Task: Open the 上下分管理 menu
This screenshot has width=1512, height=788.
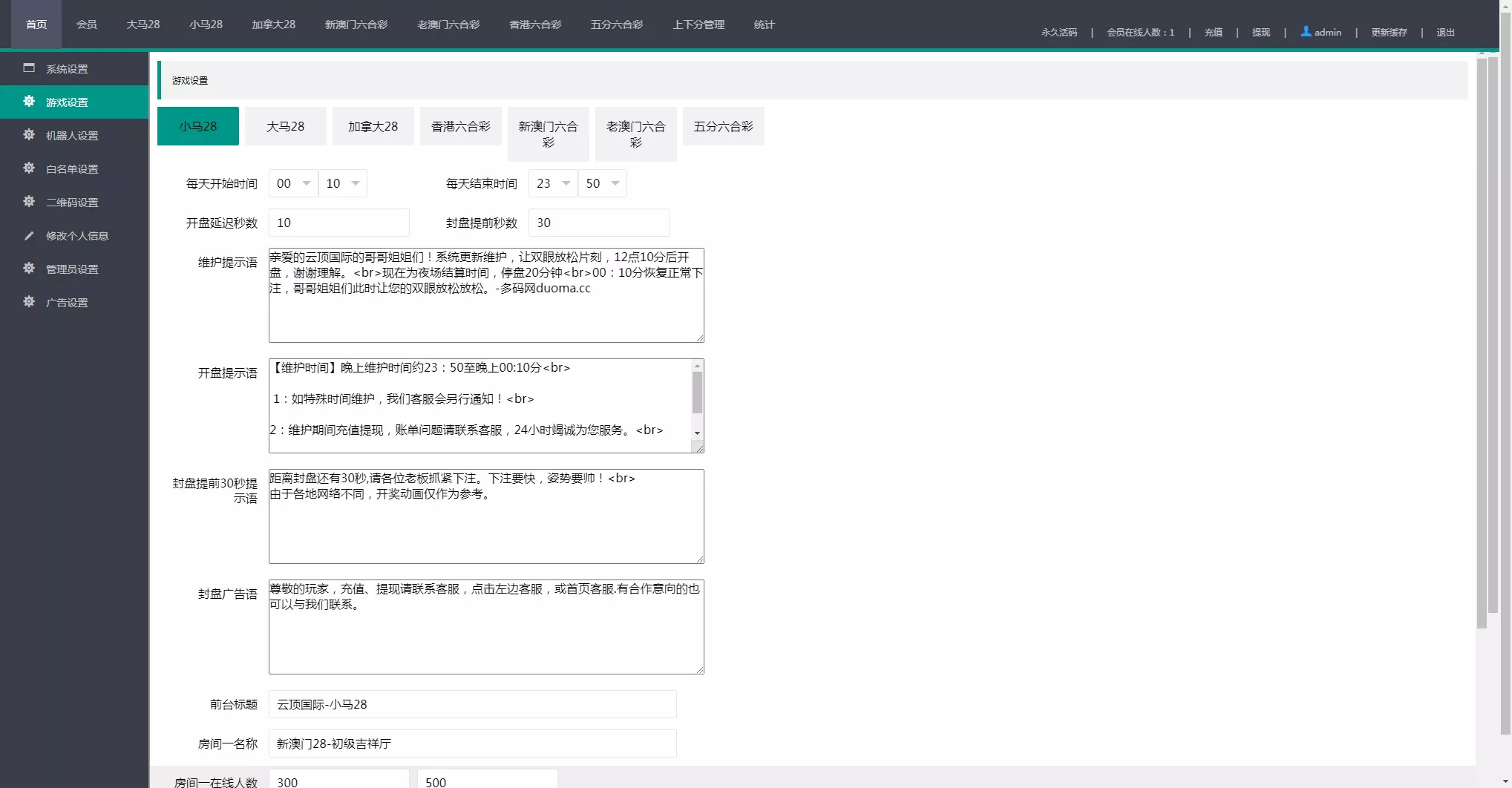Action: coord(698,24)
